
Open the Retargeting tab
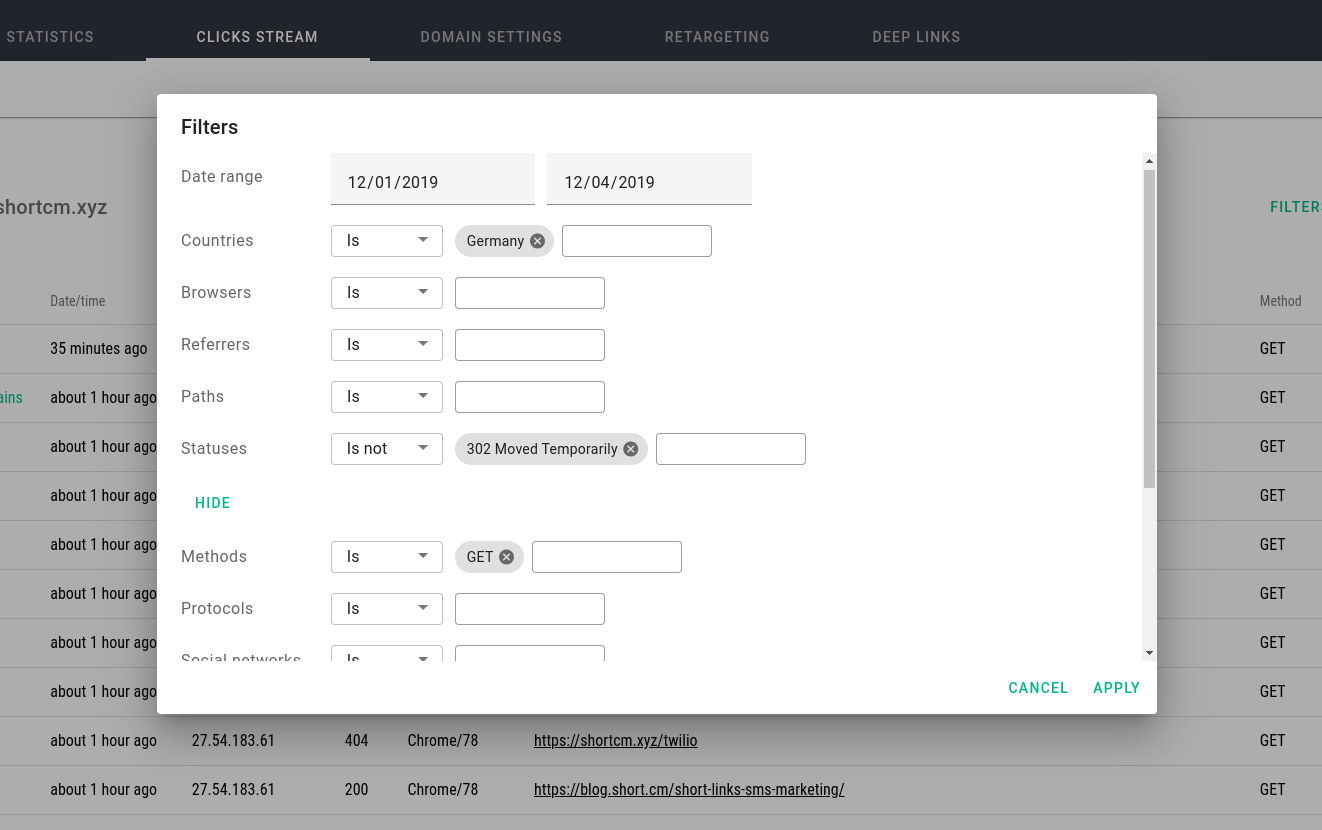point(717,36)
